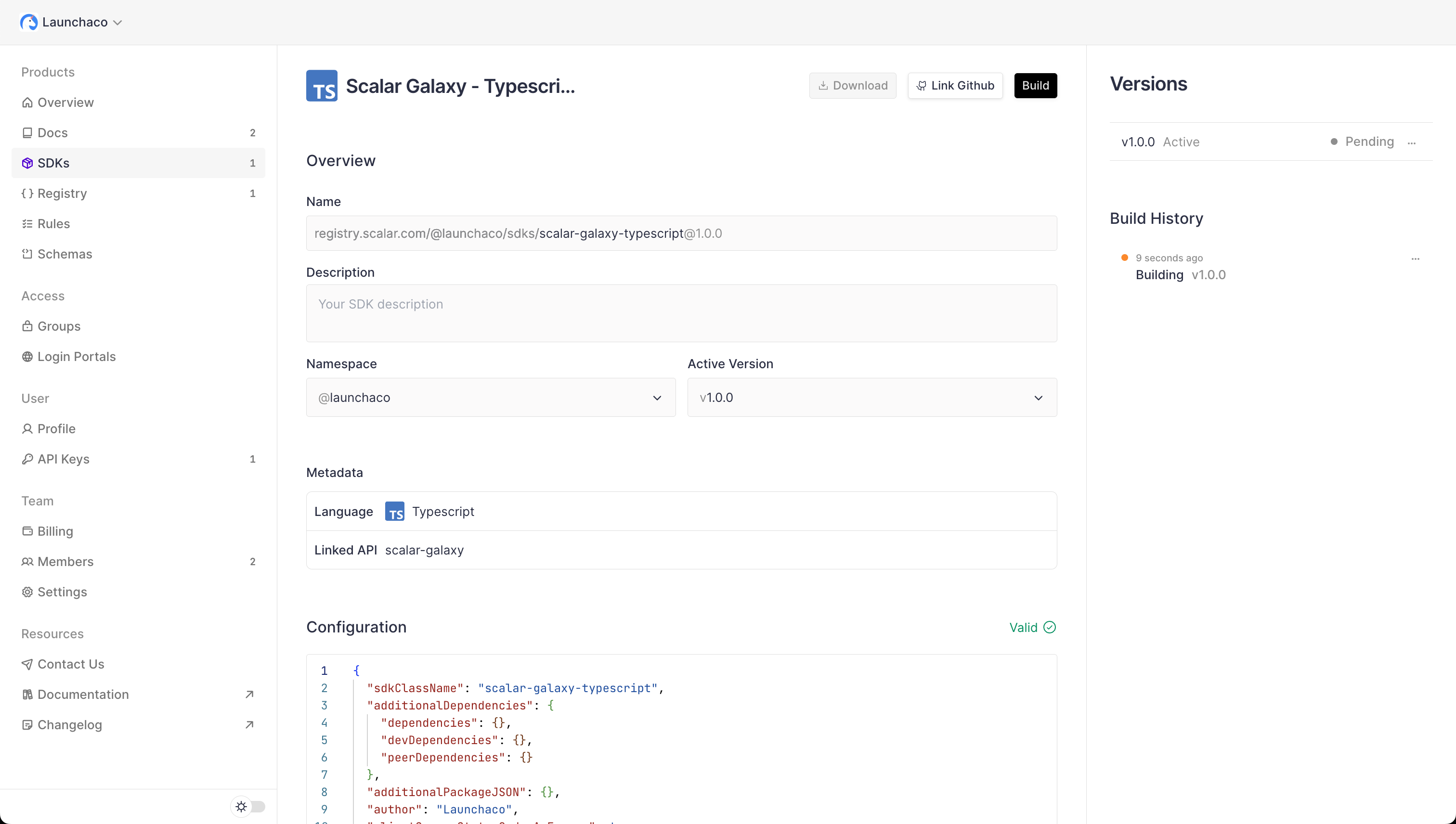
Task: Click the Typescript language label
Action: [442, 512]
